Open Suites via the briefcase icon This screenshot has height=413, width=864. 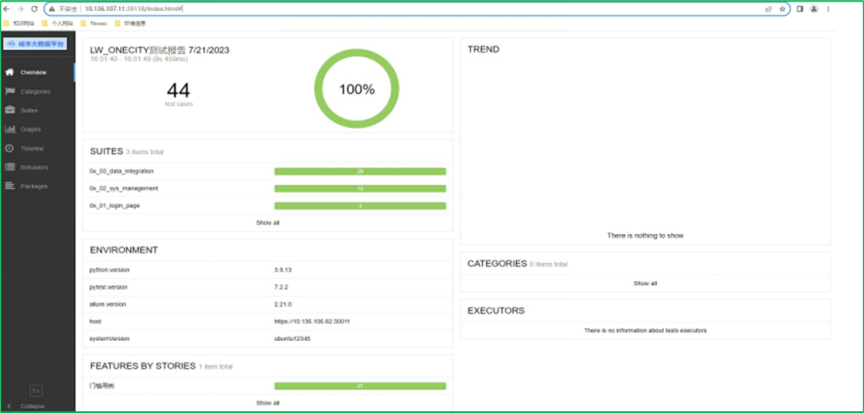pyautogui.click(x=10, y=110)
